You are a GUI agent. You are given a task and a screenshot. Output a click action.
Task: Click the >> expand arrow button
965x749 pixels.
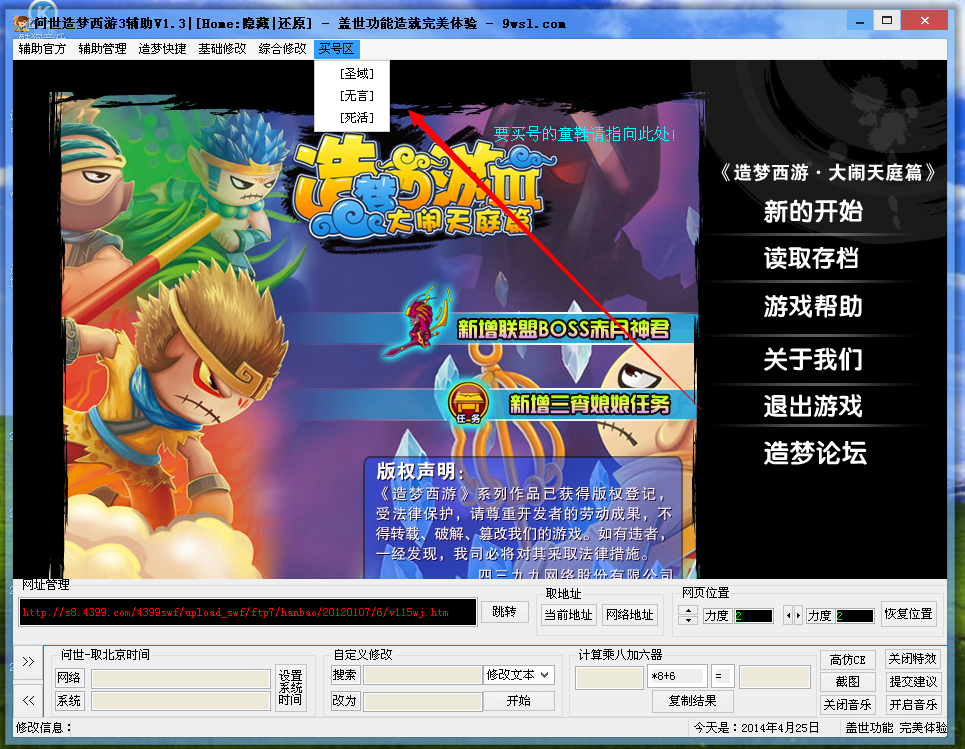[x=28, y=662]
